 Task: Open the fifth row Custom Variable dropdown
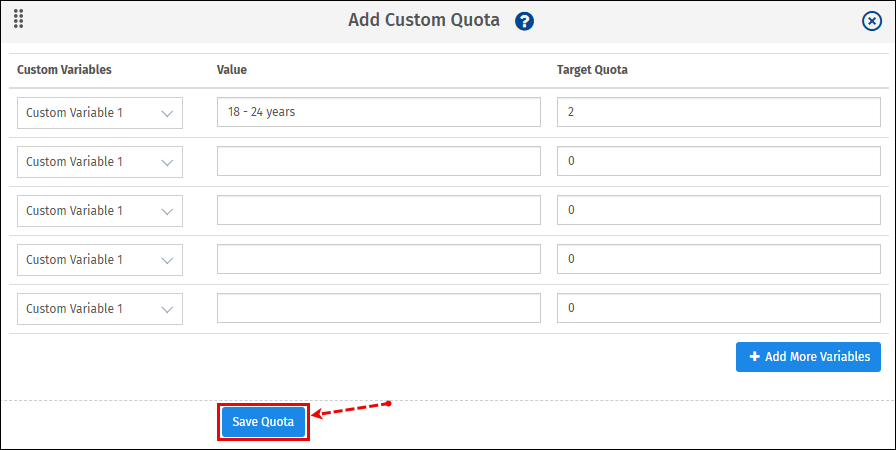(100, 309)
